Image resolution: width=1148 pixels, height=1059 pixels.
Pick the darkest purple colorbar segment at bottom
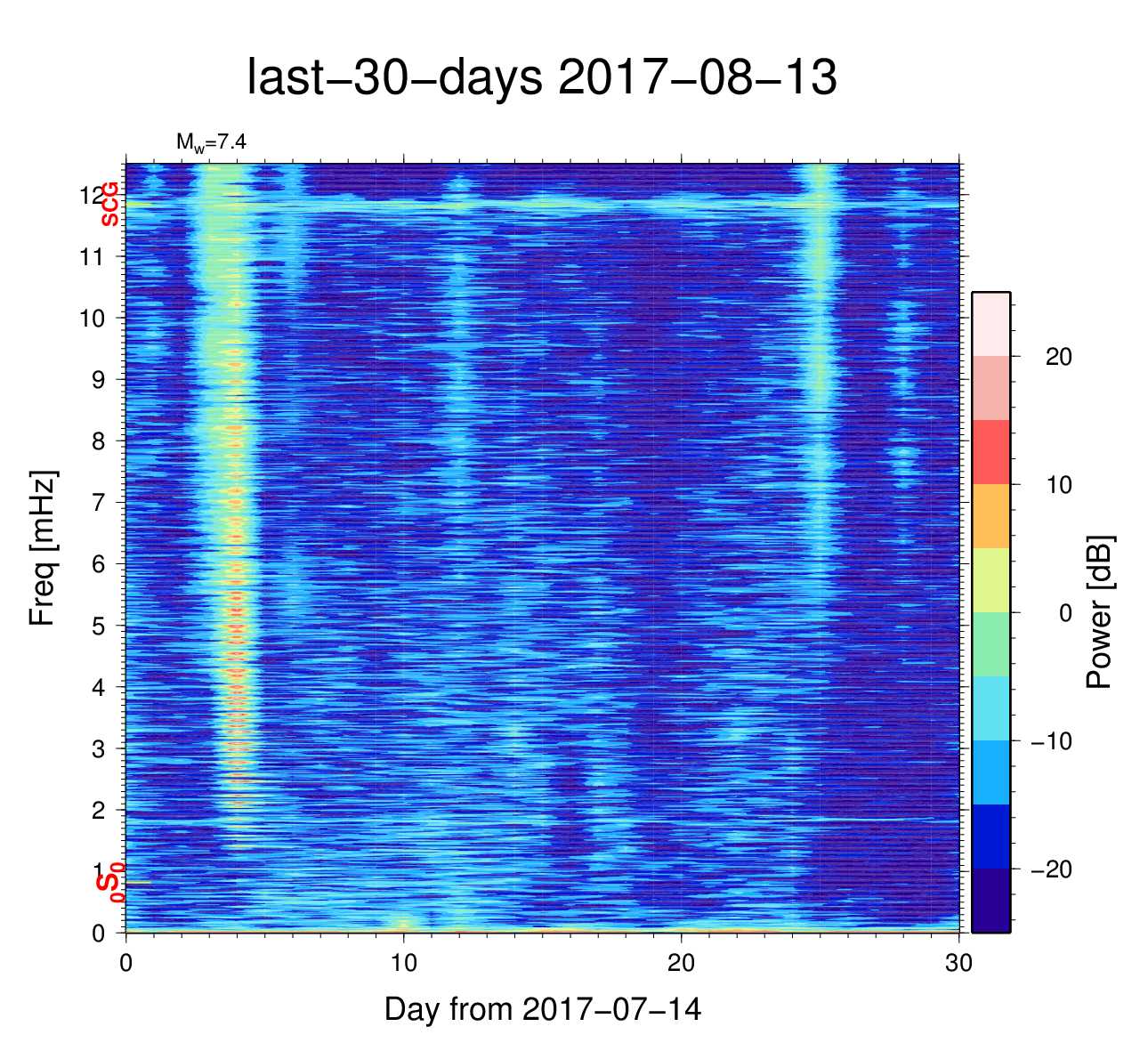point(990,901)
